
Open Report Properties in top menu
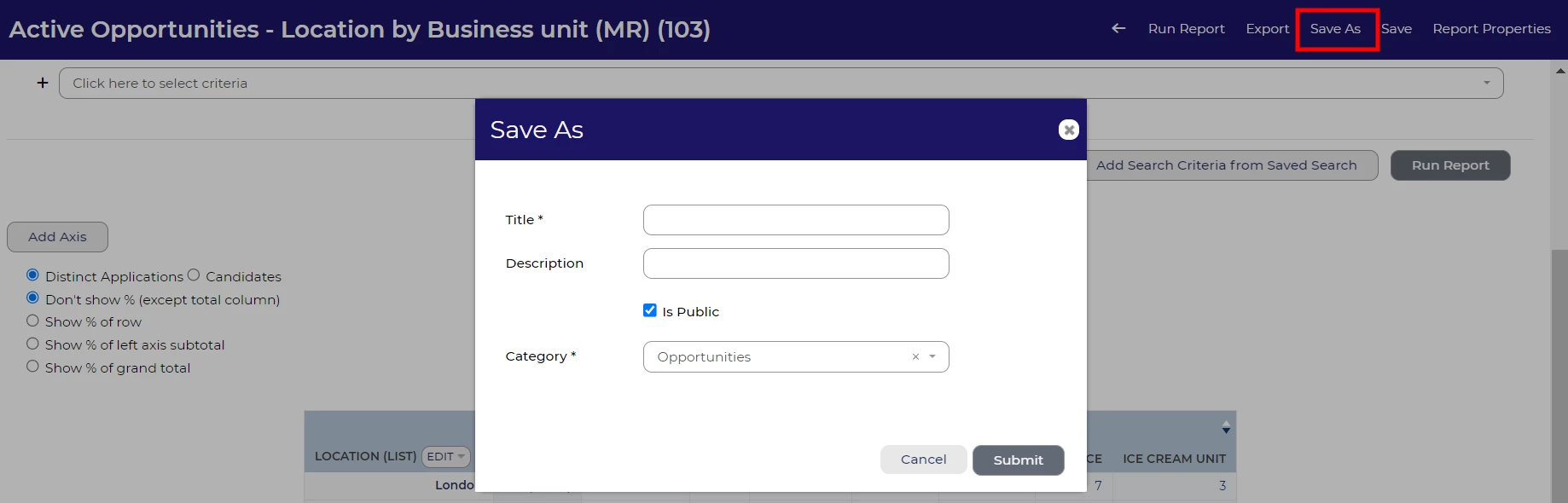point(1491,29)
